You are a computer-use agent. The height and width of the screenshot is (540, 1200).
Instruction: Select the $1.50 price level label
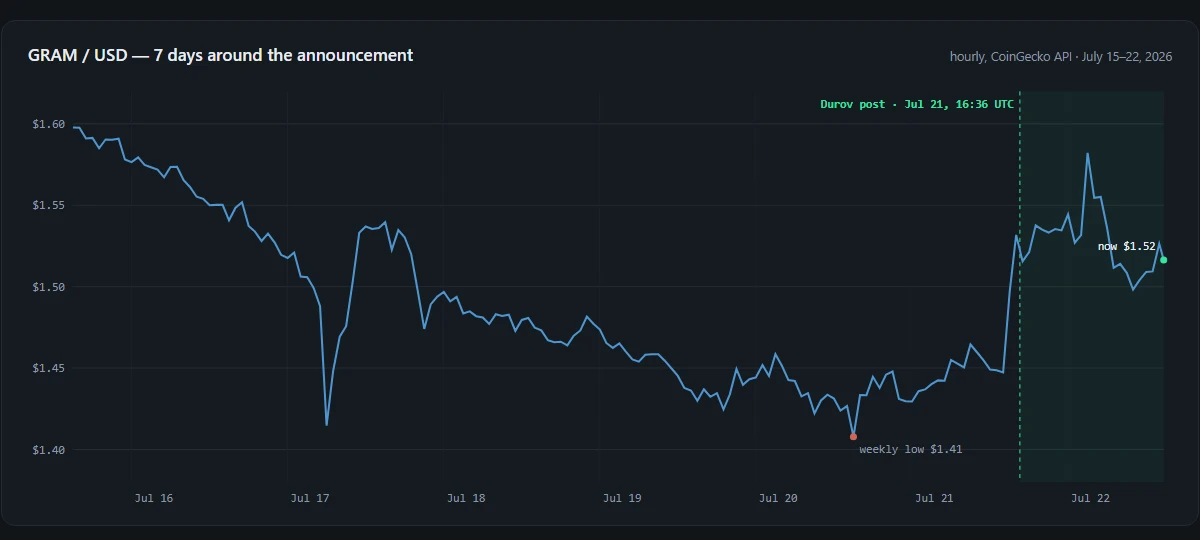tap(49, 287)
